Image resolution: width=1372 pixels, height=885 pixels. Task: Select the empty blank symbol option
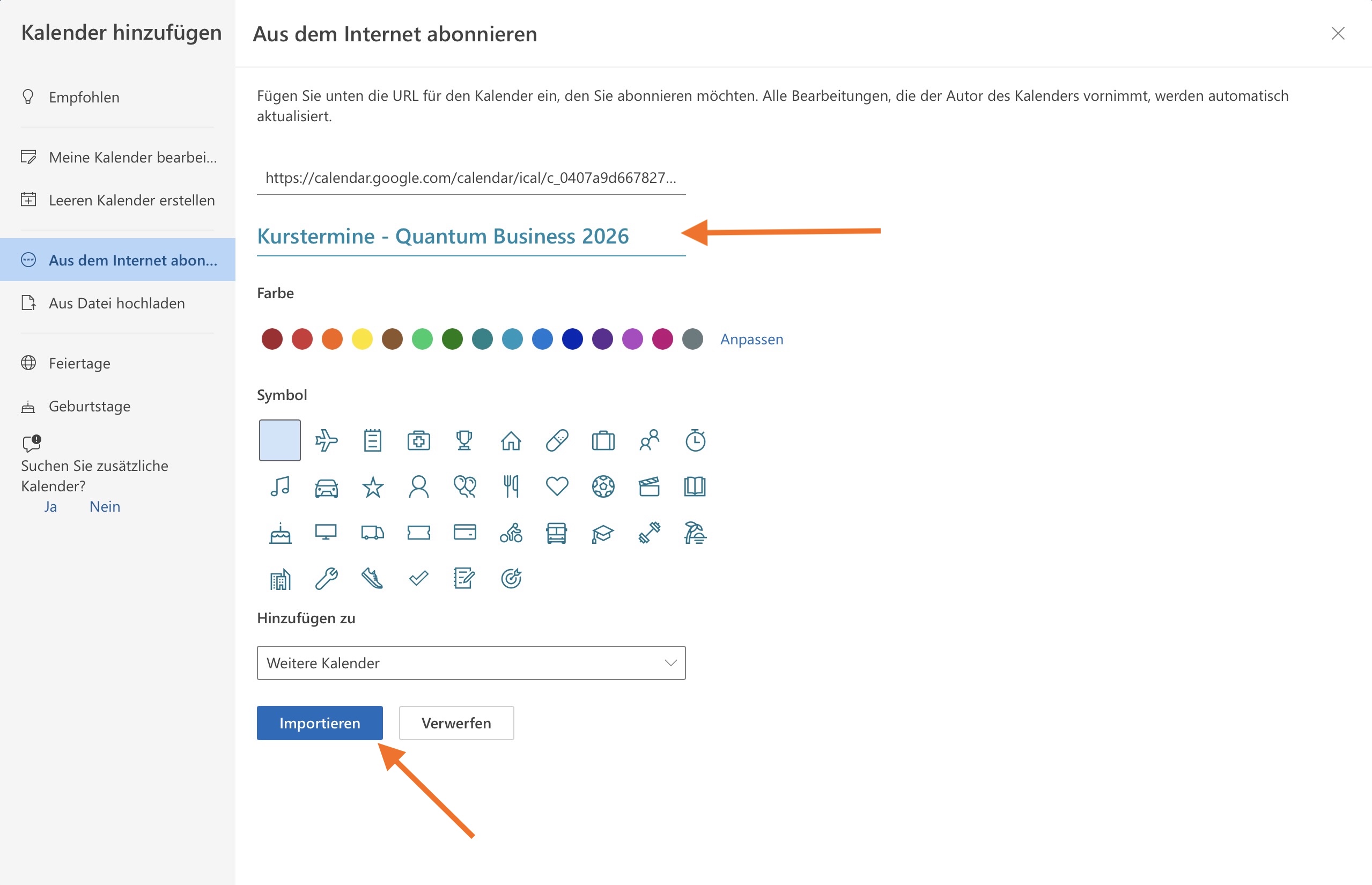[280, 441]
